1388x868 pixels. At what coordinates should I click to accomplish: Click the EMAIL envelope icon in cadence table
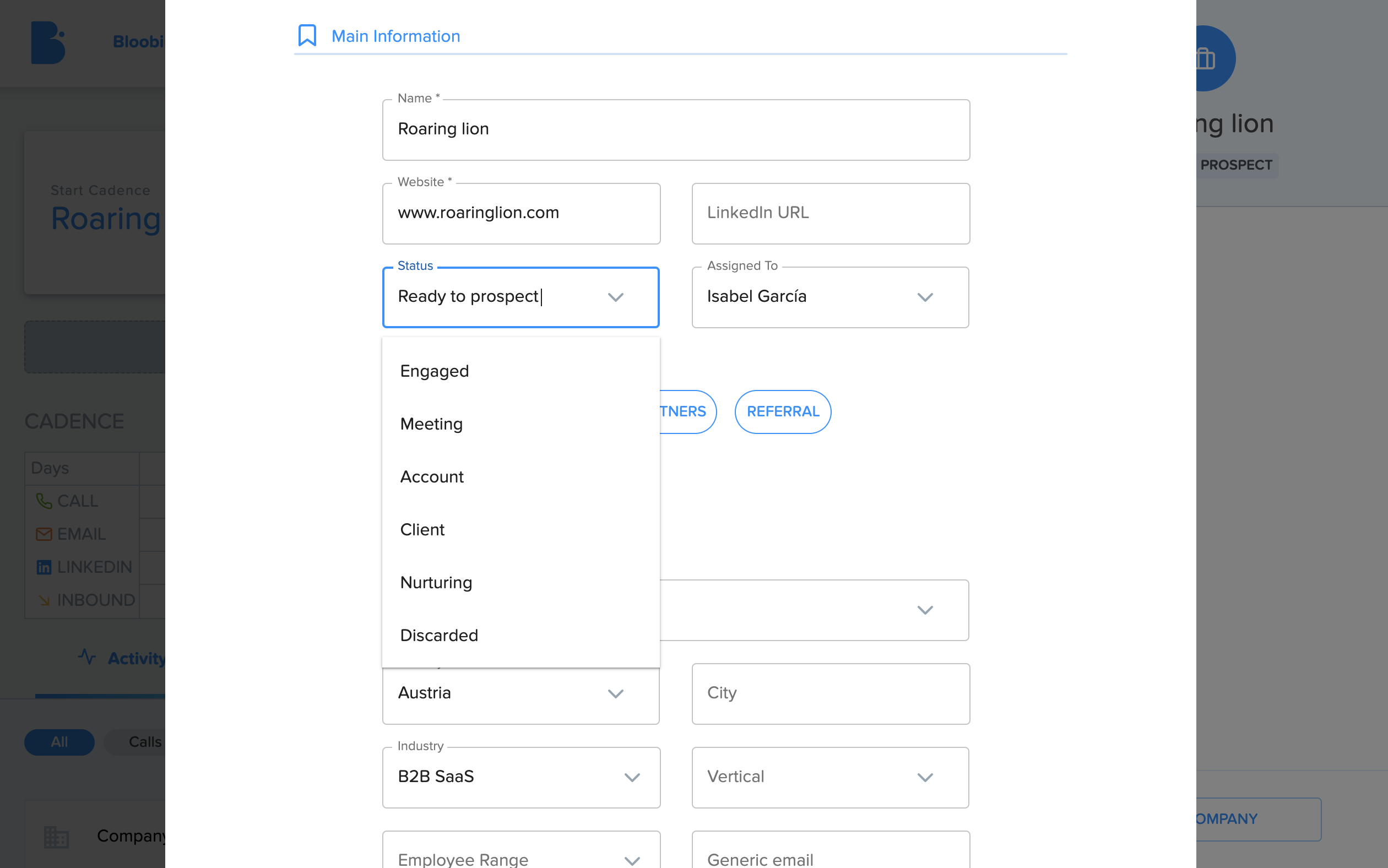[x=44, y=534]
